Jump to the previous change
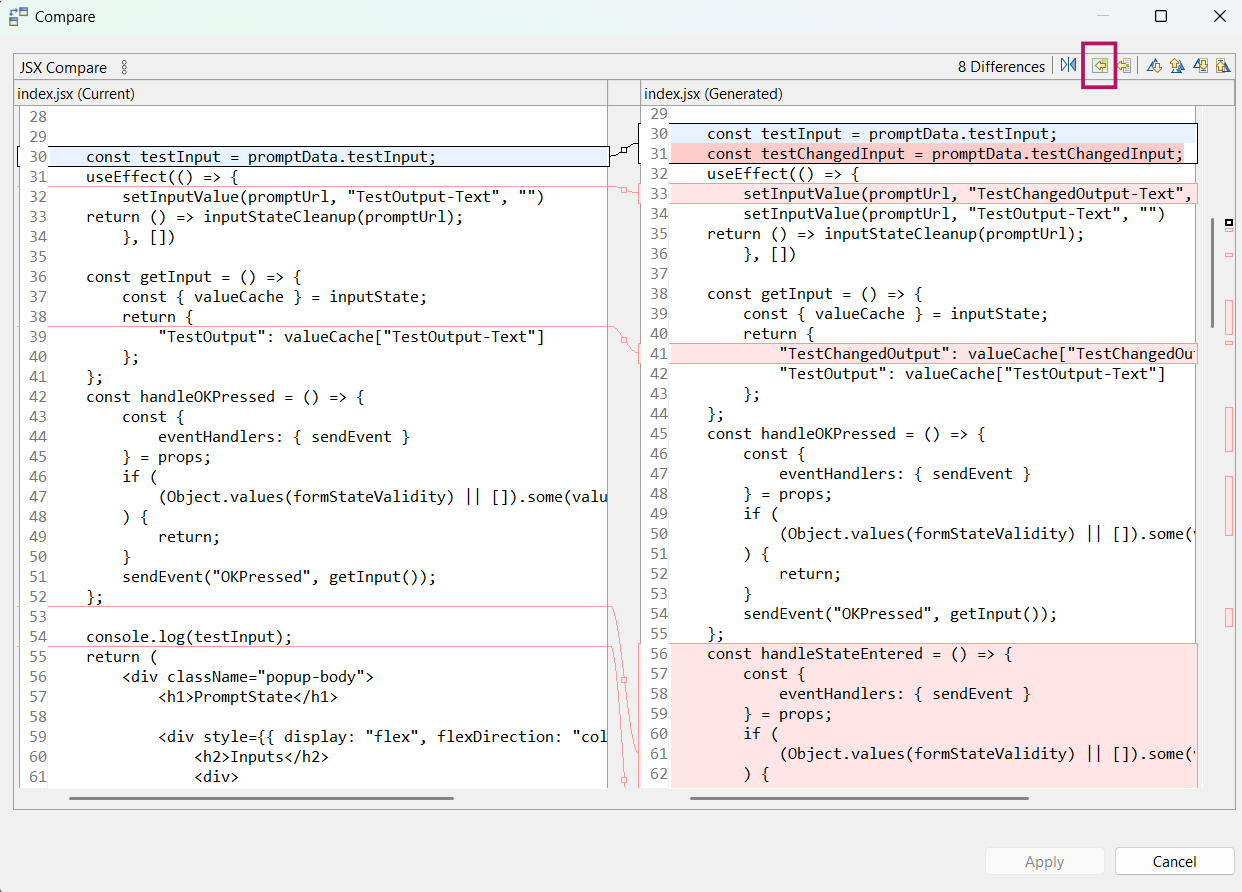Image resolution: width=1242 pixels, height=892 pixels. point(1223,66)
